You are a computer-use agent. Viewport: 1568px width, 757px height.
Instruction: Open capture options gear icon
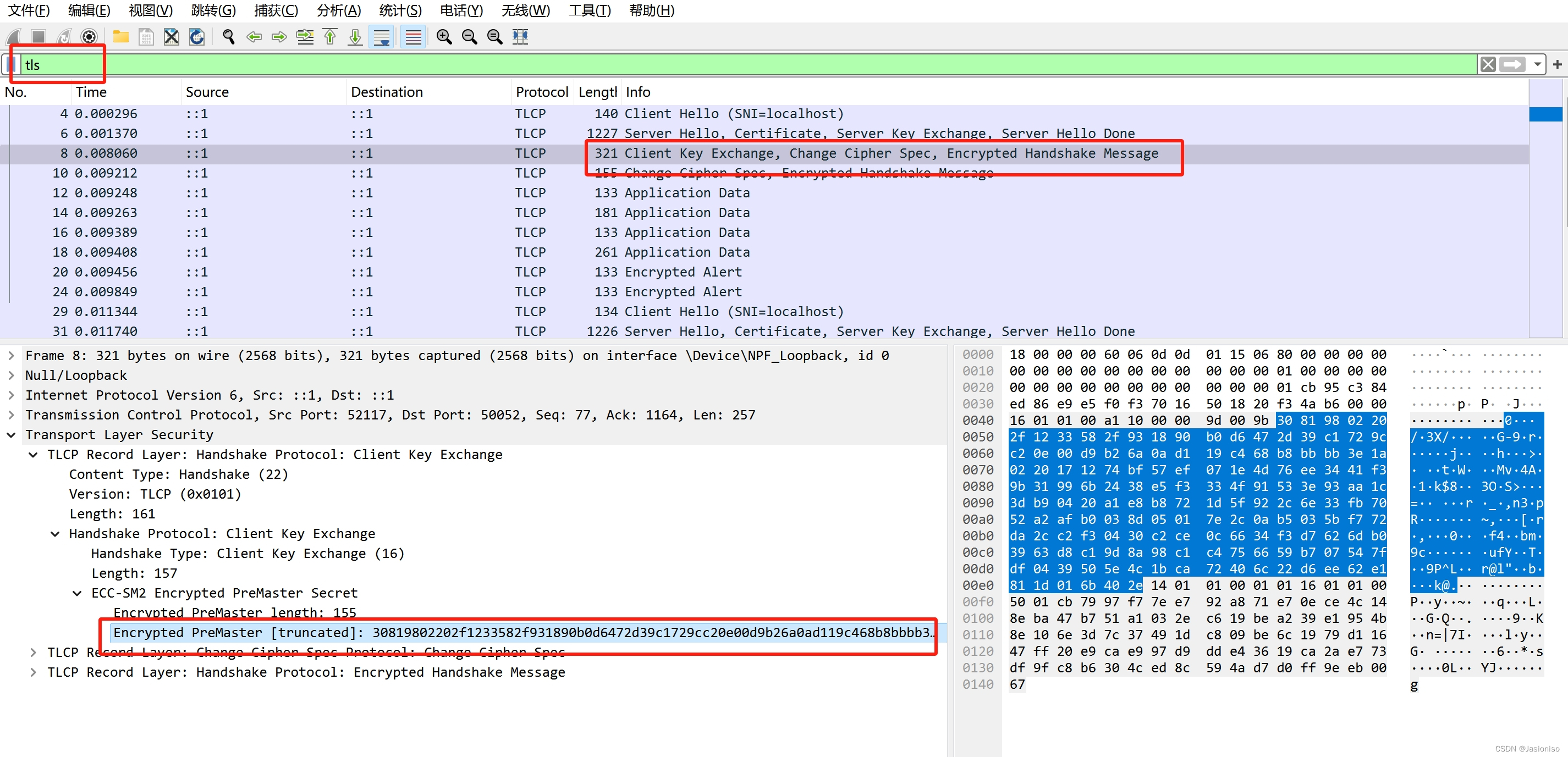tap(89, 37)
